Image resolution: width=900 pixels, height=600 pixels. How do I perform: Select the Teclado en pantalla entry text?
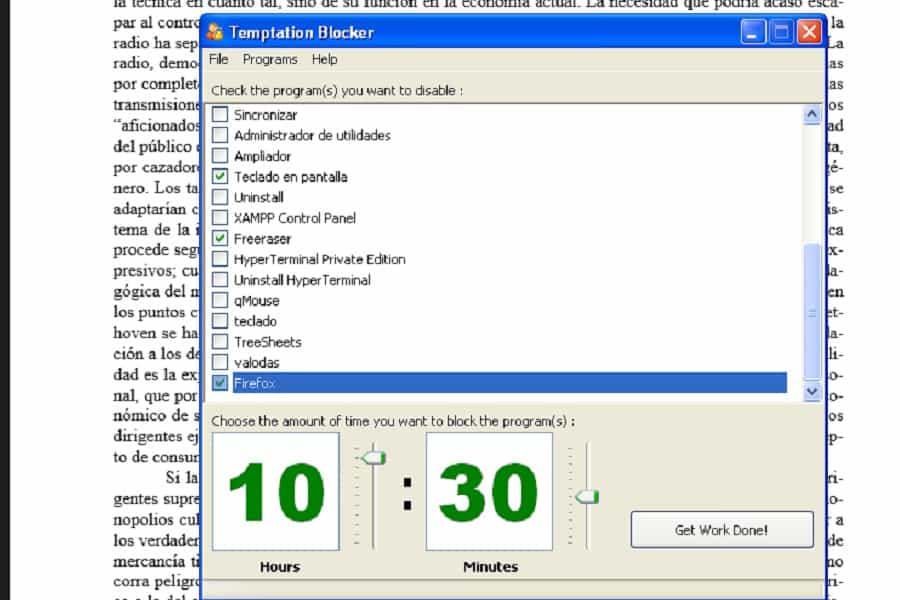click(290, 177)
